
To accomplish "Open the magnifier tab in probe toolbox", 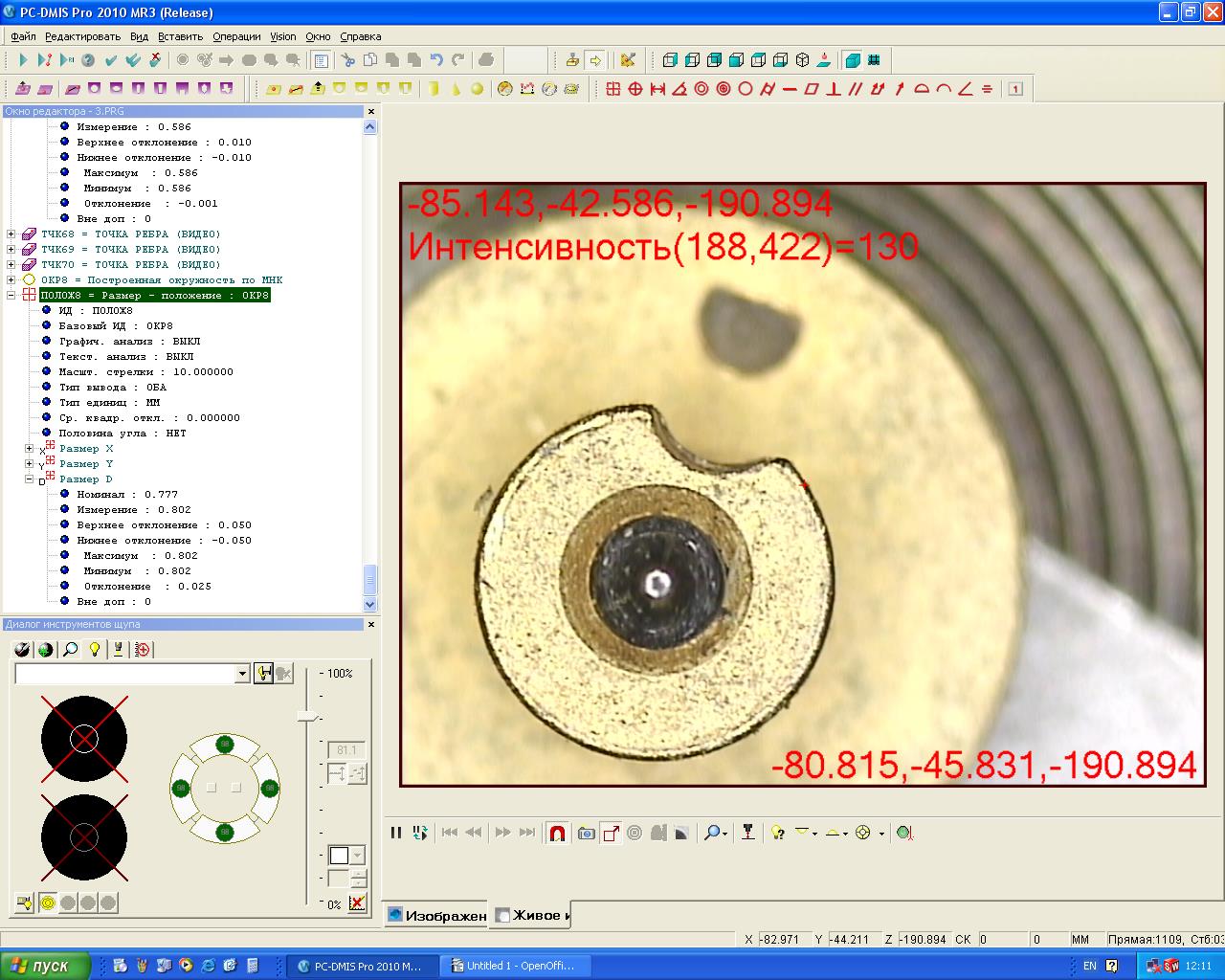I will point(70,650).
